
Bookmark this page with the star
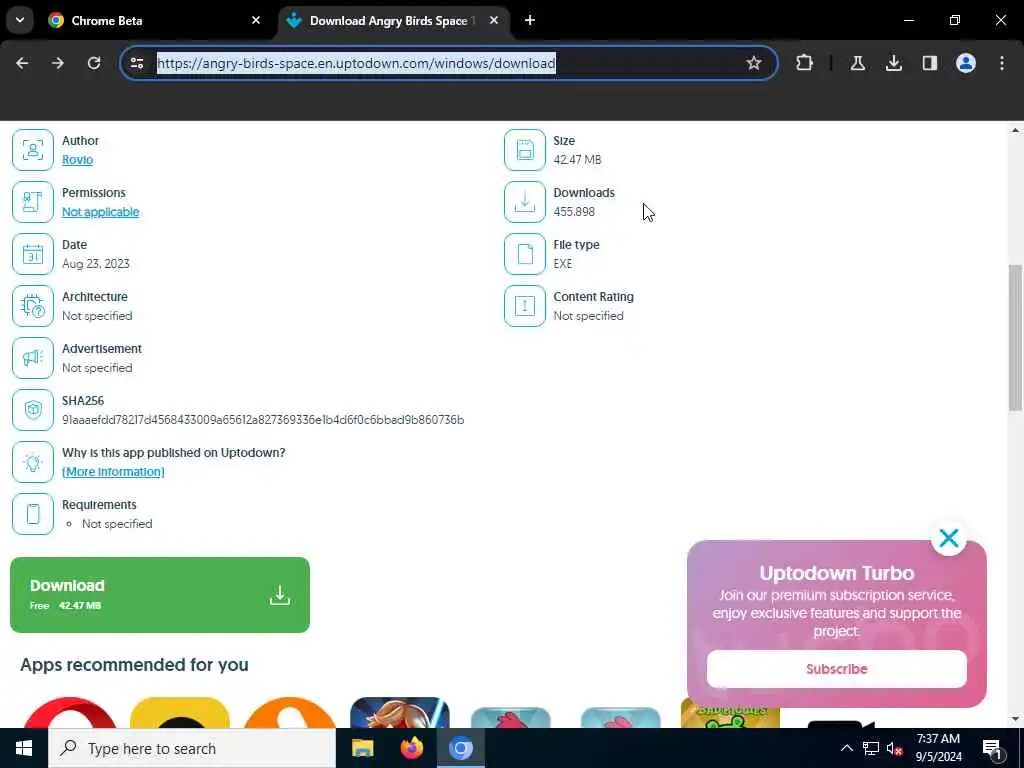click(754, 63)
